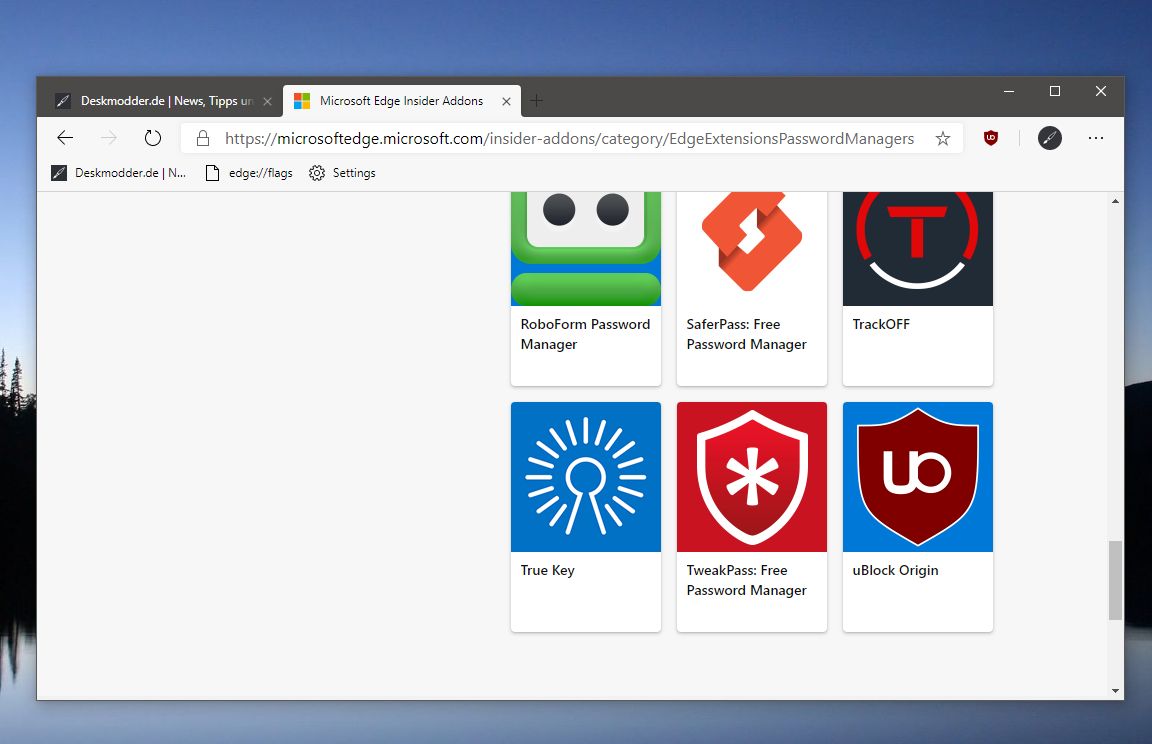View site security lock info
The image size is (1152, 744).
[204, 138]
